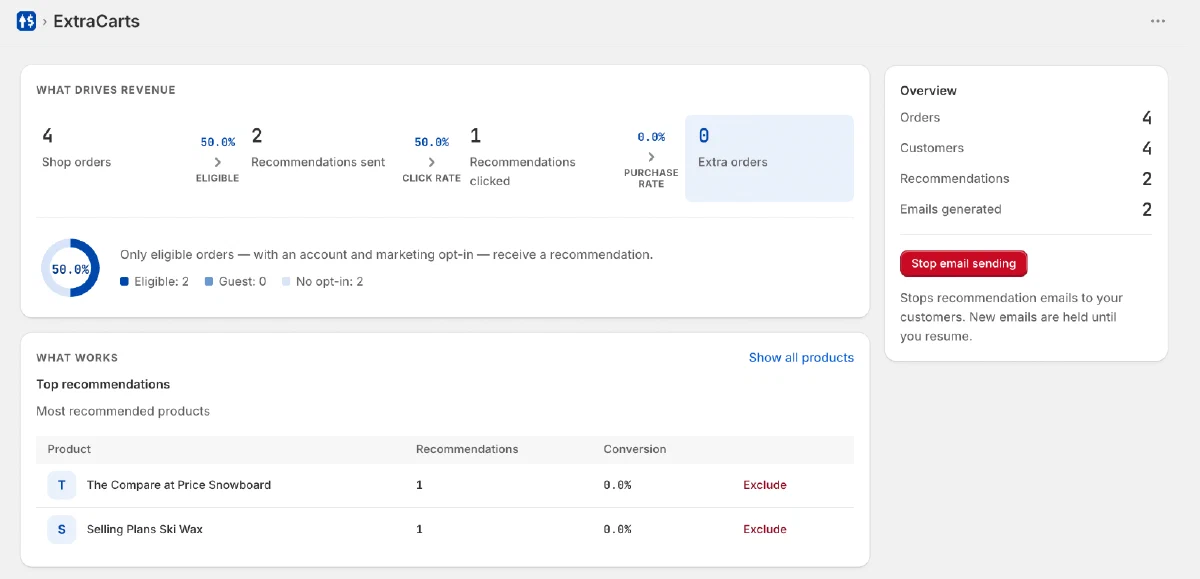Click the breadcrumb chevron next to ExtraCarts

[45, 21]
